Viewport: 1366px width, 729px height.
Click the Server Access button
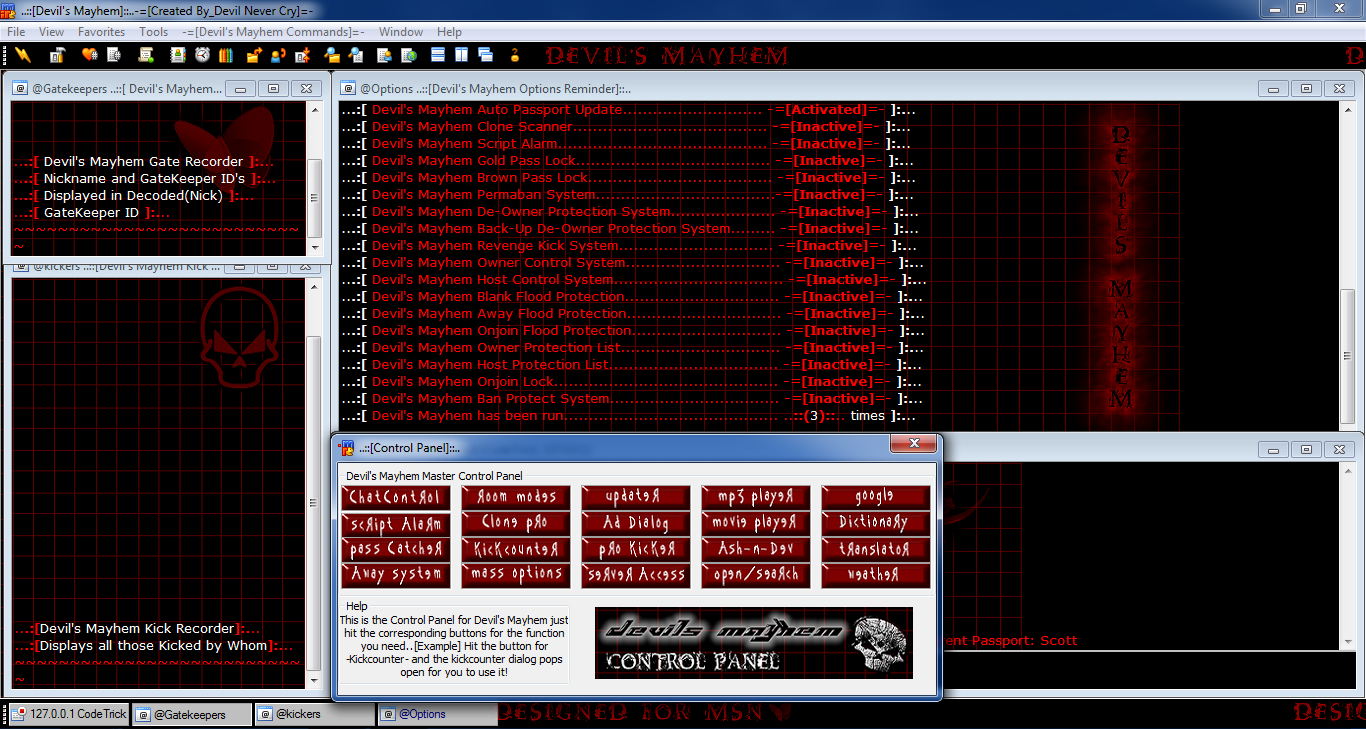636,575
